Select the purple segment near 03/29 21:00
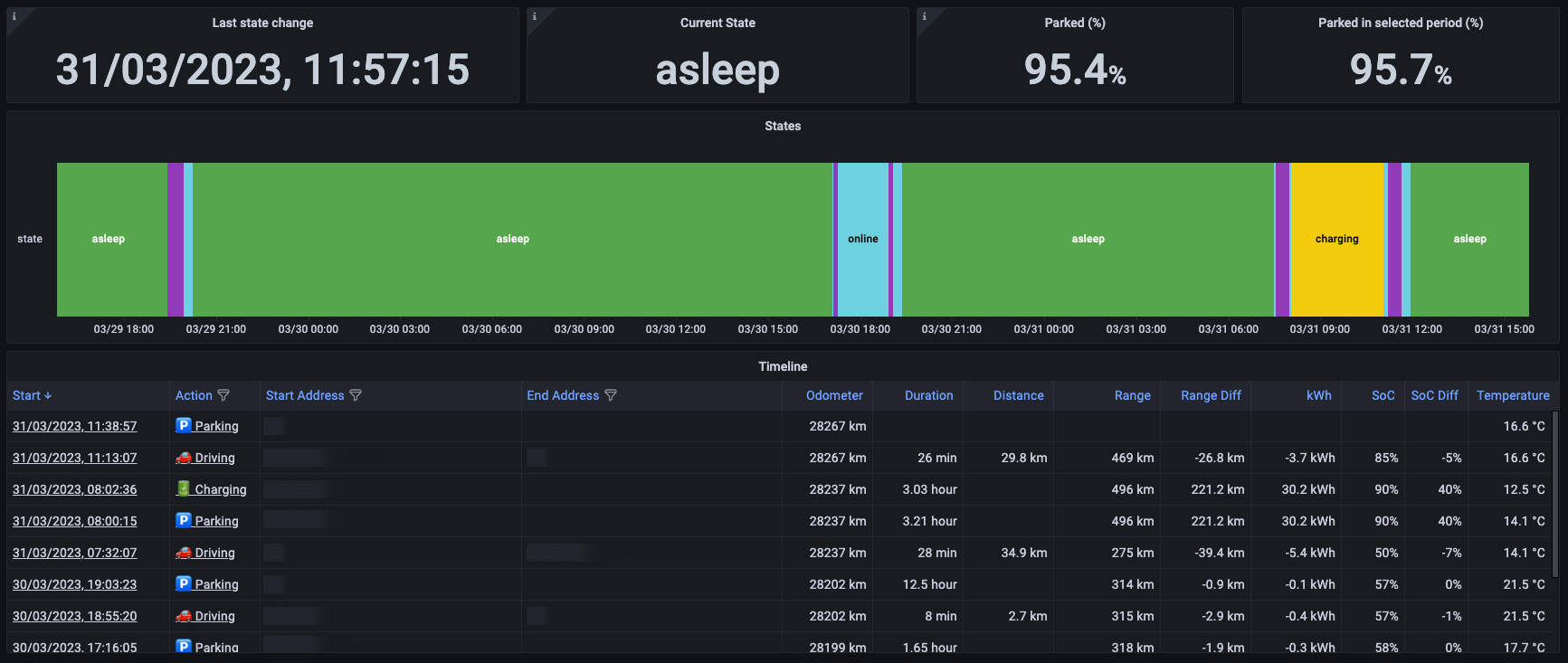The height and width of the screenshot is (663, 1568). click(176, 239)
